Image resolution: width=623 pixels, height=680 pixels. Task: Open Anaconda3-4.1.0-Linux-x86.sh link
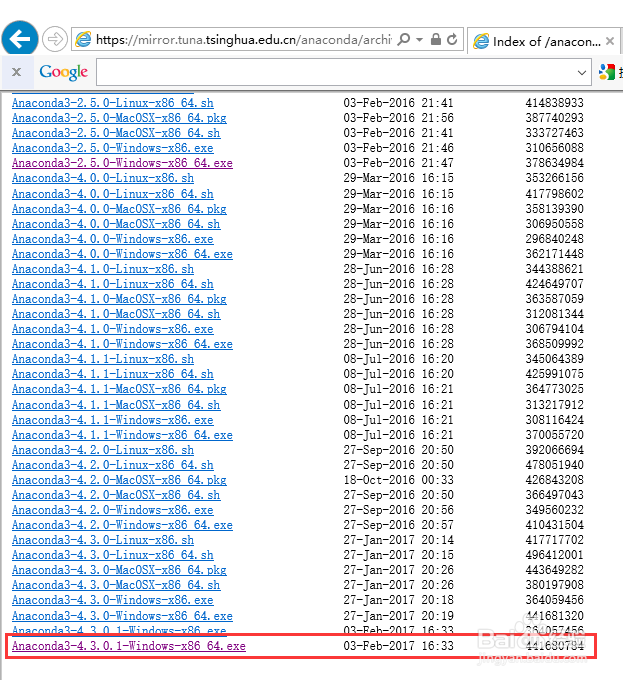103,269
